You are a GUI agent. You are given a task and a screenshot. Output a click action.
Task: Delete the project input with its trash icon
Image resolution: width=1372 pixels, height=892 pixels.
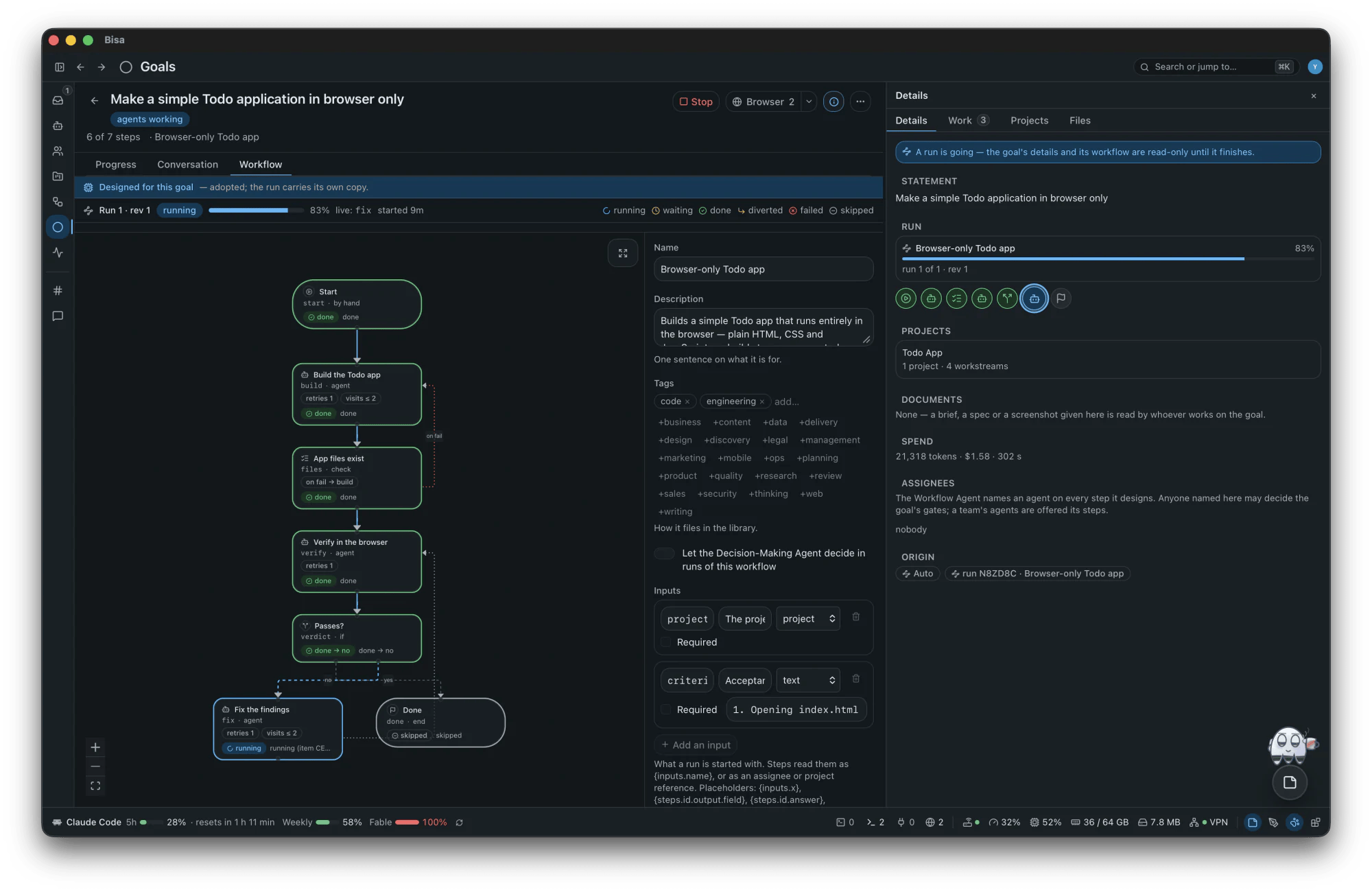point(856,617)
